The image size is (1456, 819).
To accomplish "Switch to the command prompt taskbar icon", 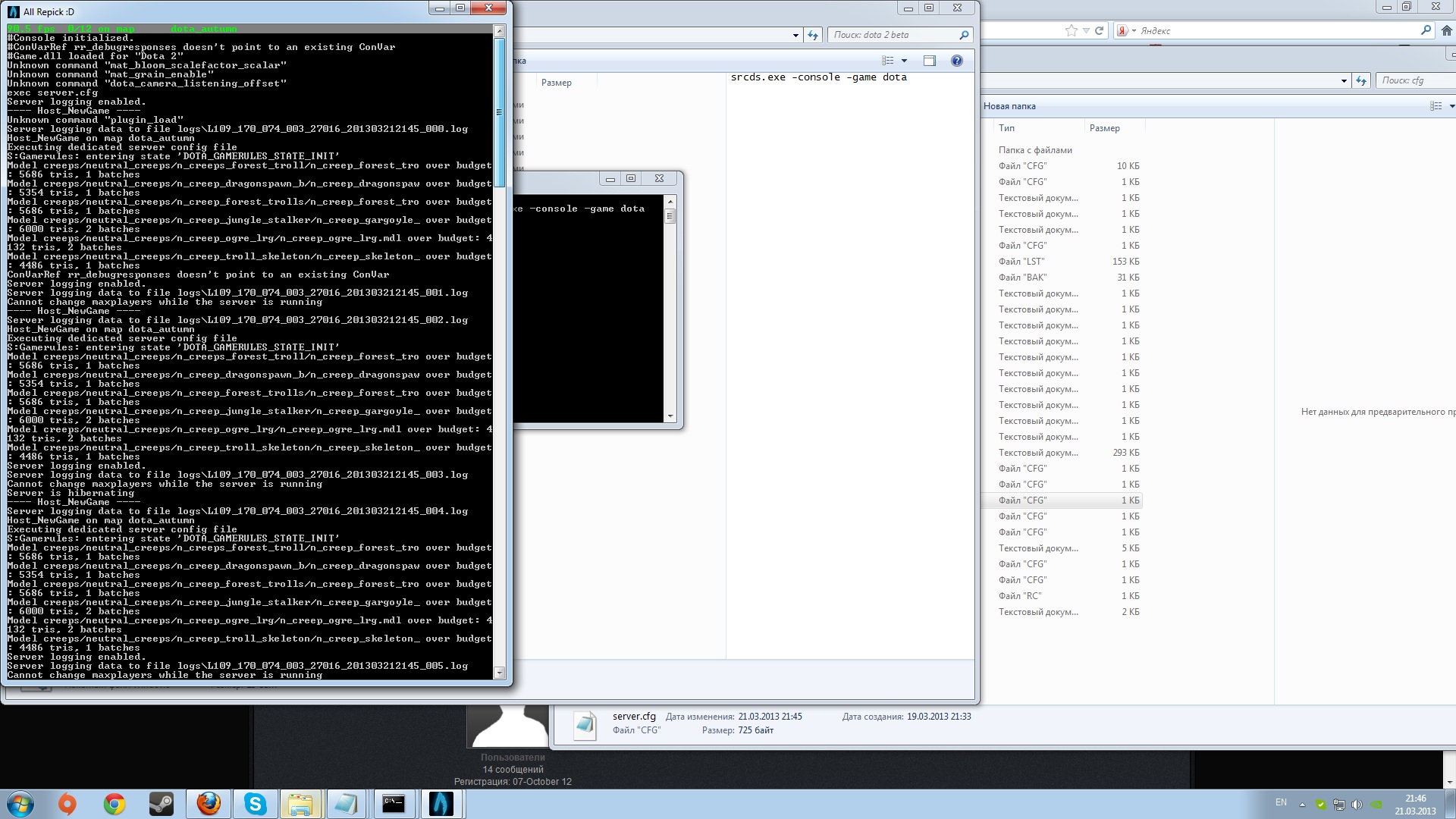I will coord(394,804).
